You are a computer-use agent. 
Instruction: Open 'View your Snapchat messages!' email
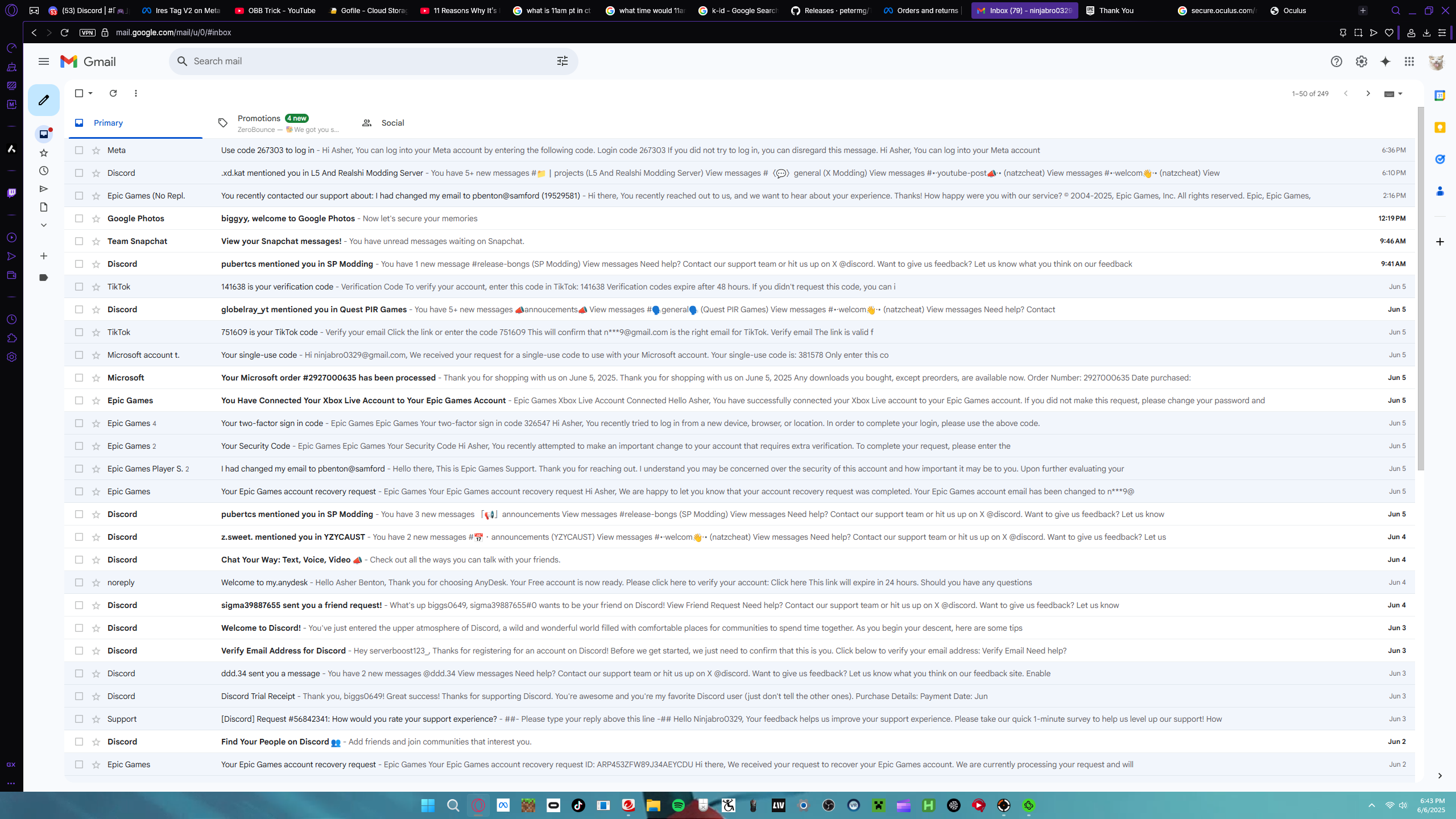[739, 241]
